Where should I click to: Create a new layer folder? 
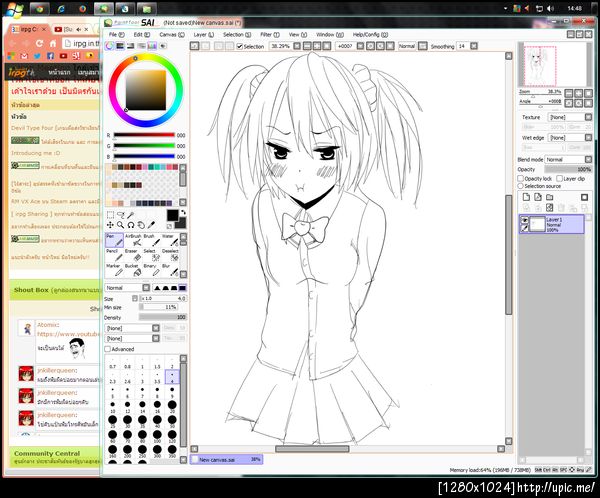click(x=549, y=197)
